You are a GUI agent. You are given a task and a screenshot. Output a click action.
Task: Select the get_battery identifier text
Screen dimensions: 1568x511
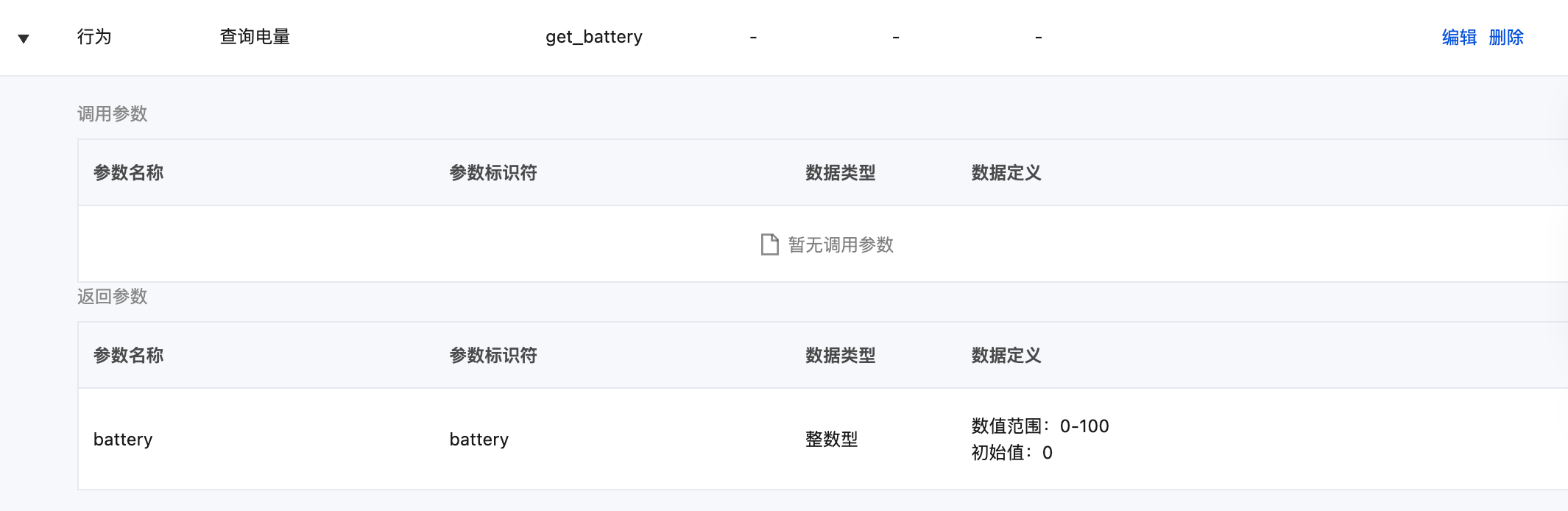pos(593,37)
